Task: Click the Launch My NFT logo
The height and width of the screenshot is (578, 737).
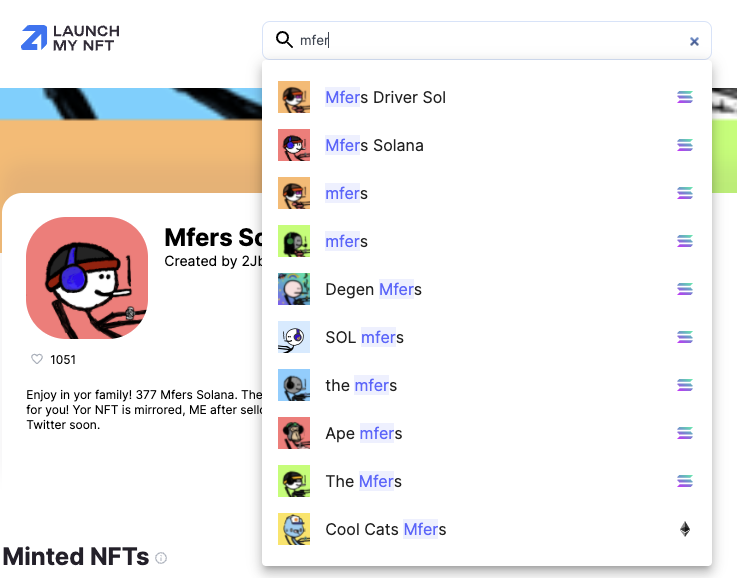Action: 70,38
